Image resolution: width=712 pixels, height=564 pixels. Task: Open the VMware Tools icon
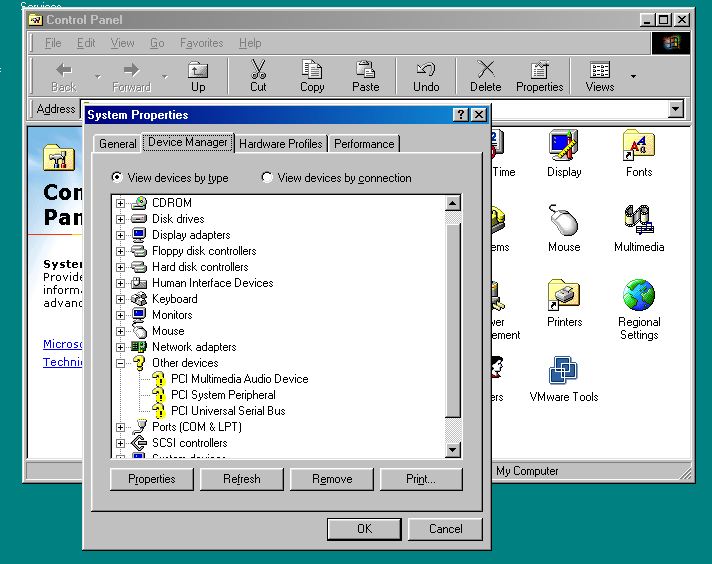(563, 370)
